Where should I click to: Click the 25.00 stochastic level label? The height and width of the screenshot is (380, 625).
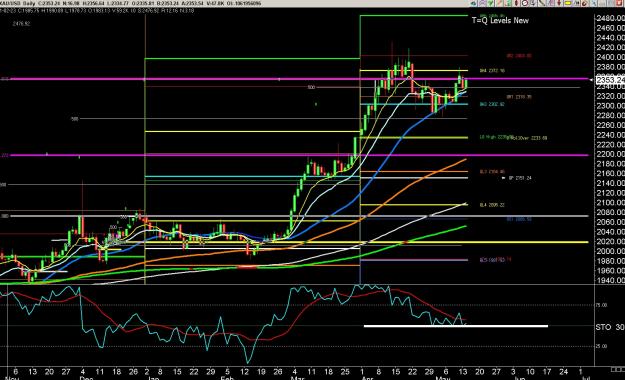click(602, 346)
